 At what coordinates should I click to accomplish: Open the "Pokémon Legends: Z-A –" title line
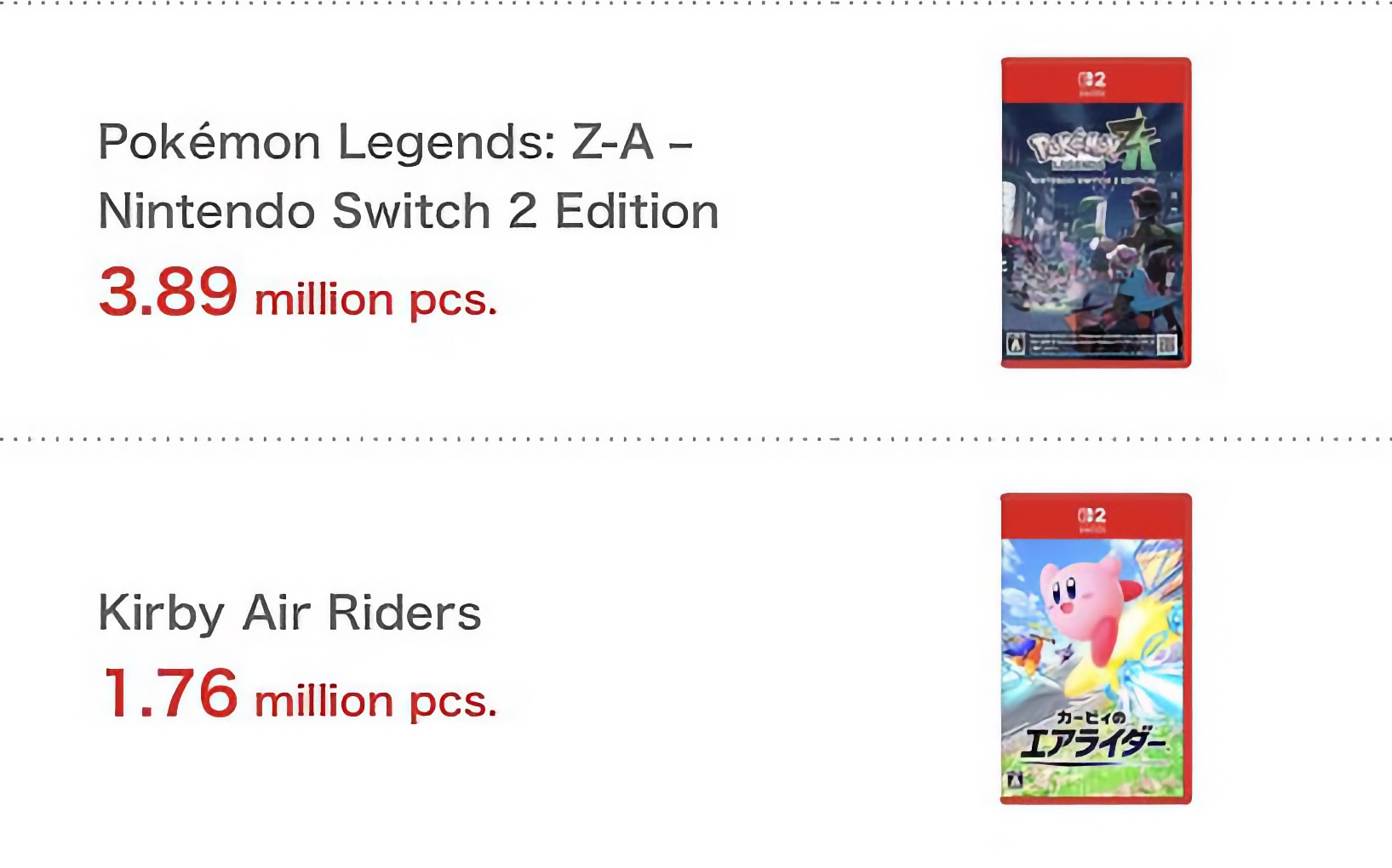[x=395, y=142]
